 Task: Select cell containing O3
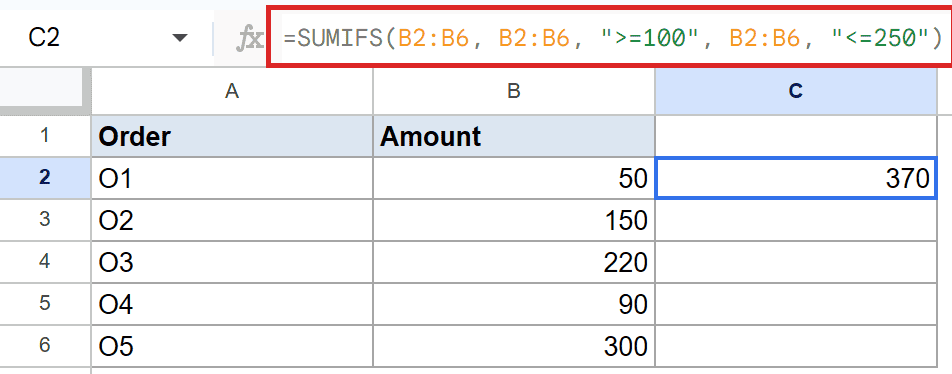tap(232, 262)
